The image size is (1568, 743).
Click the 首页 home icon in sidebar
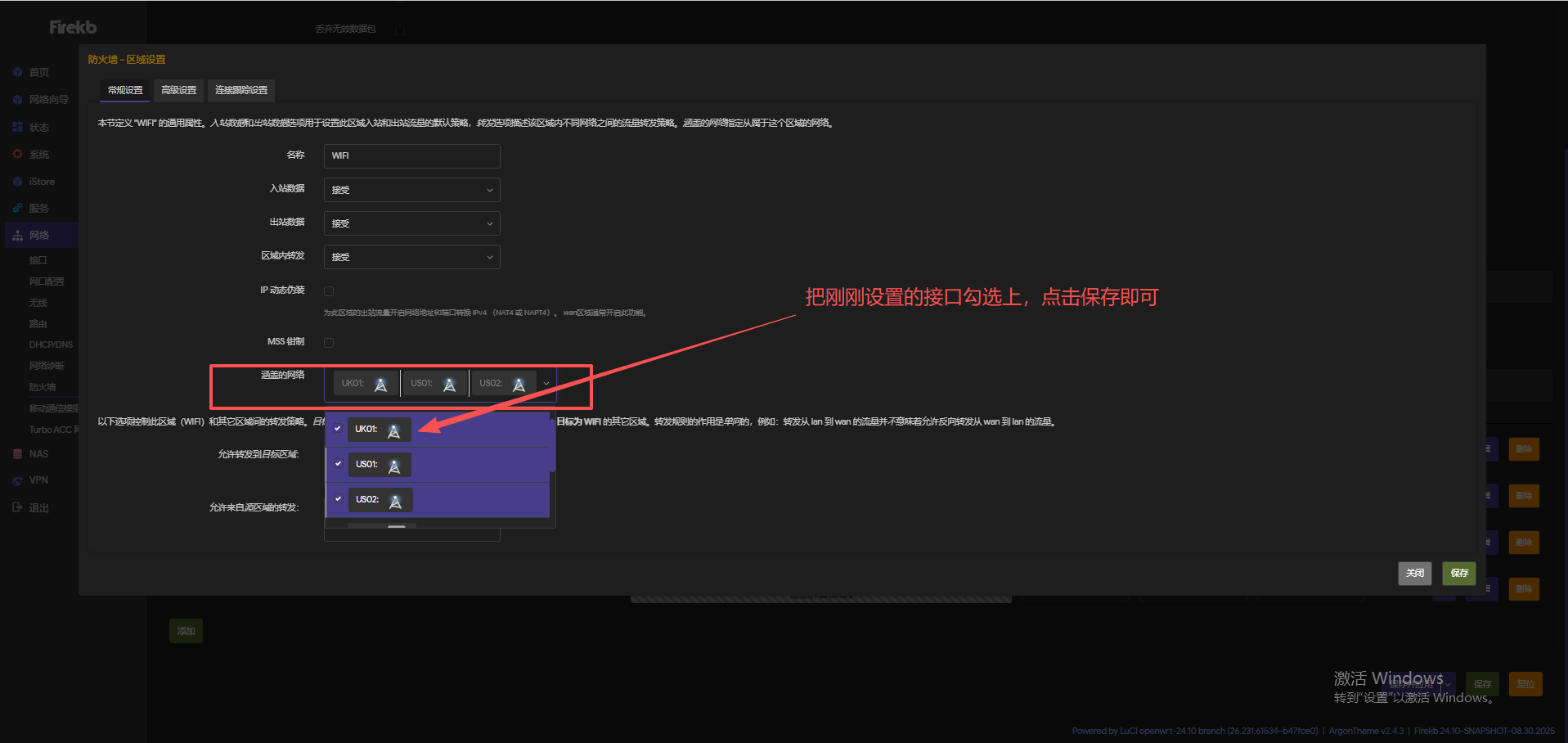point(18,72)
